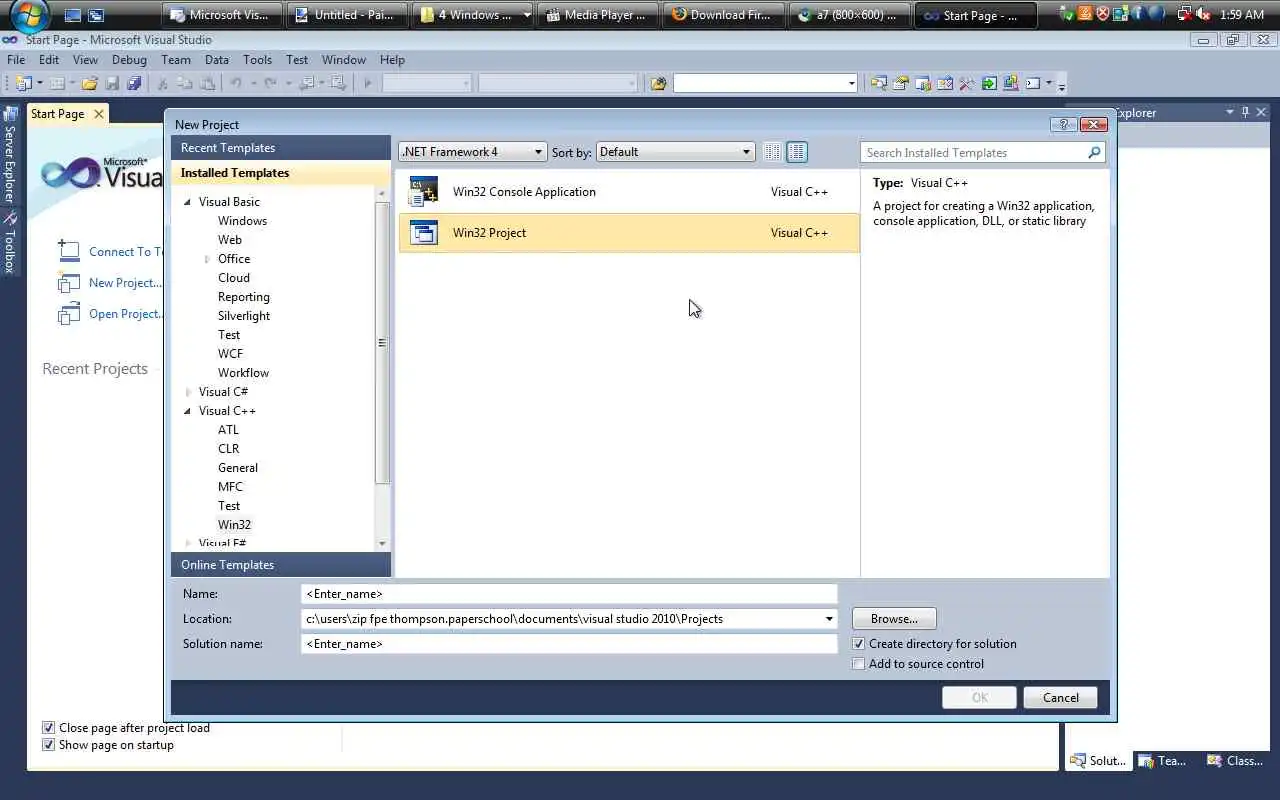Click the Windows Start orb

[29, 15]
